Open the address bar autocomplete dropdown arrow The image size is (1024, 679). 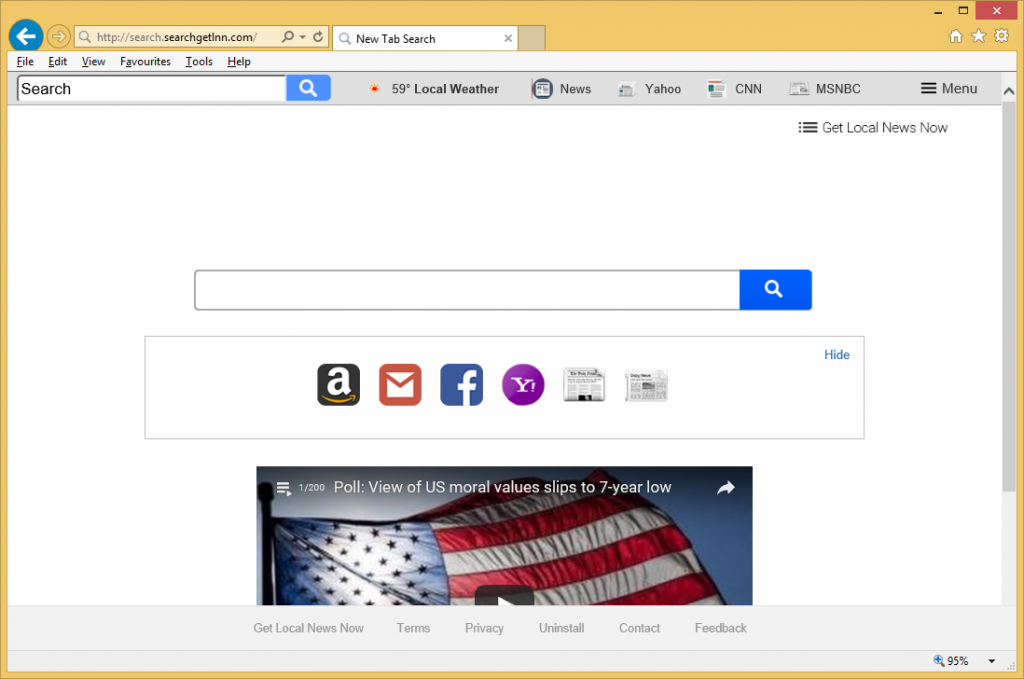coord(302,37)
